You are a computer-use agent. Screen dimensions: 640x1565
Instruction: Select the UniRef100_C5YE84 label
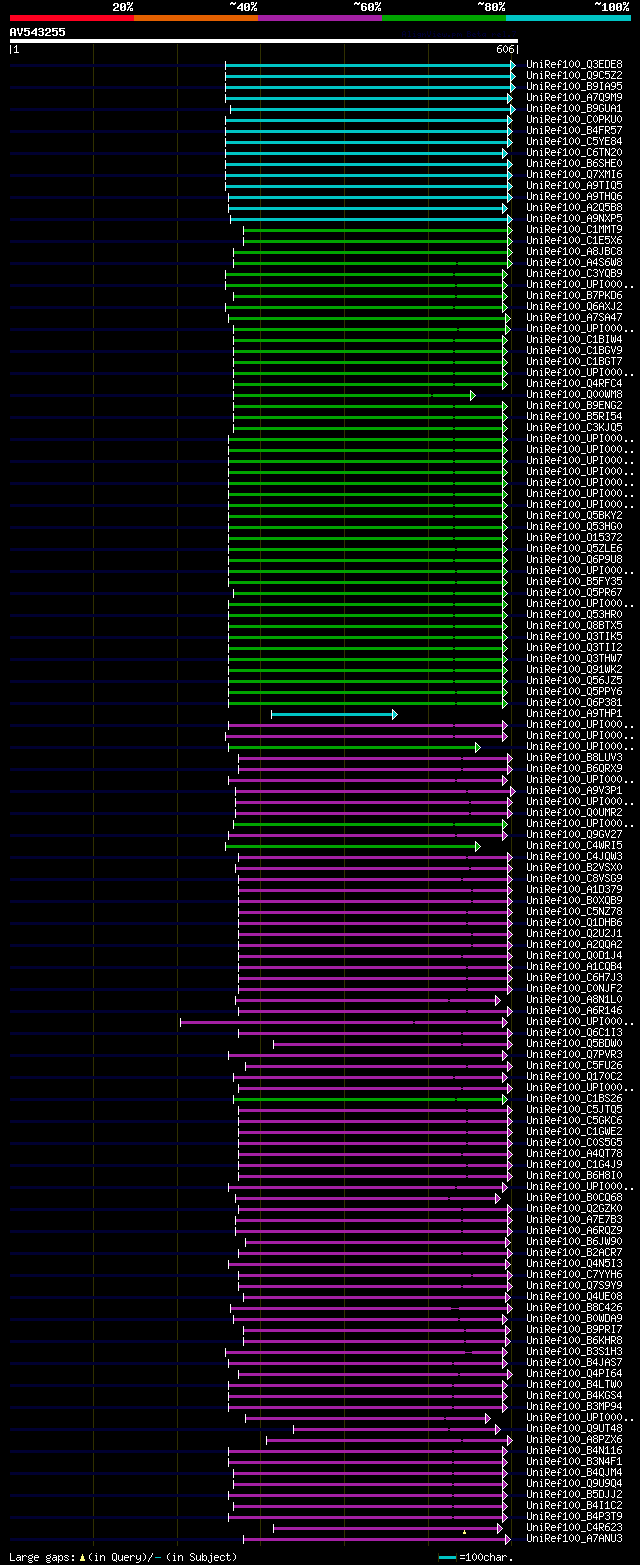pyautogui.click(x=574, y=141)
